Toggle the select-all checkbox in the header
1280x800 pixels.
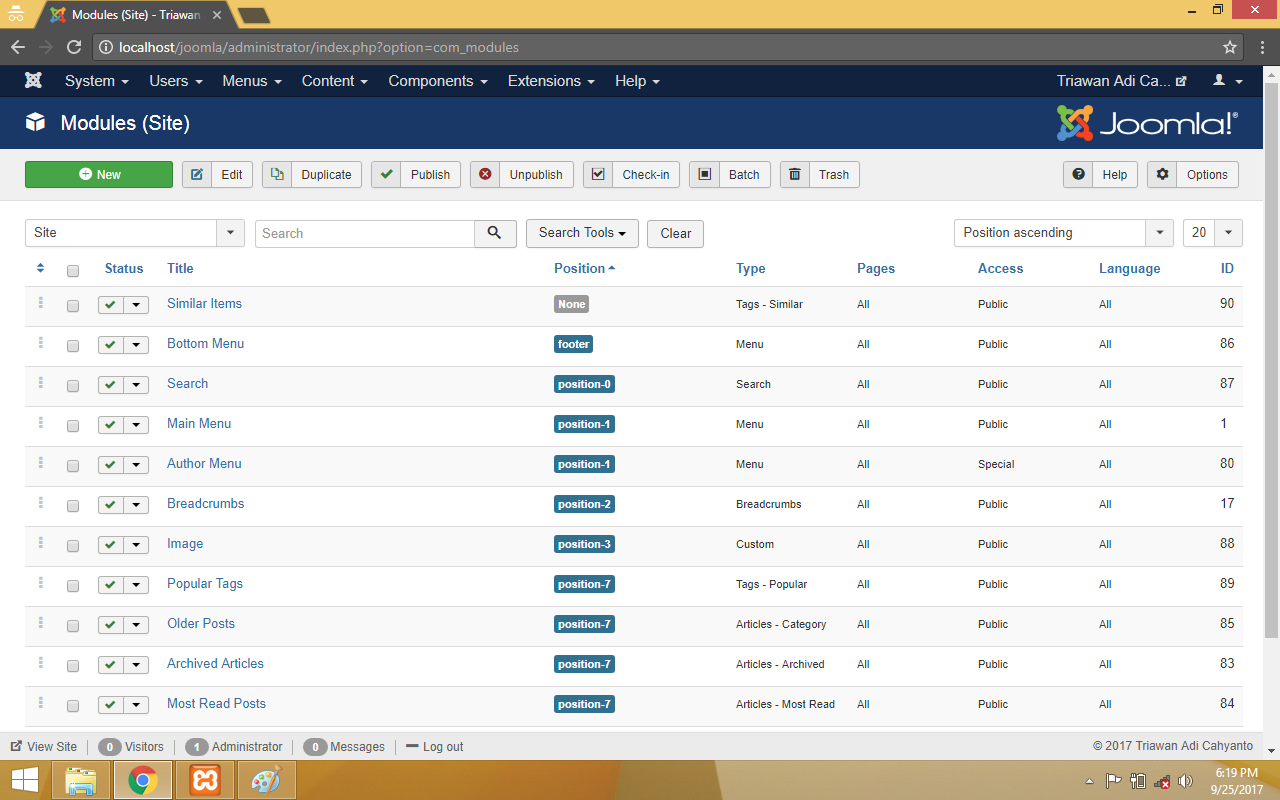tap(73, 270)
